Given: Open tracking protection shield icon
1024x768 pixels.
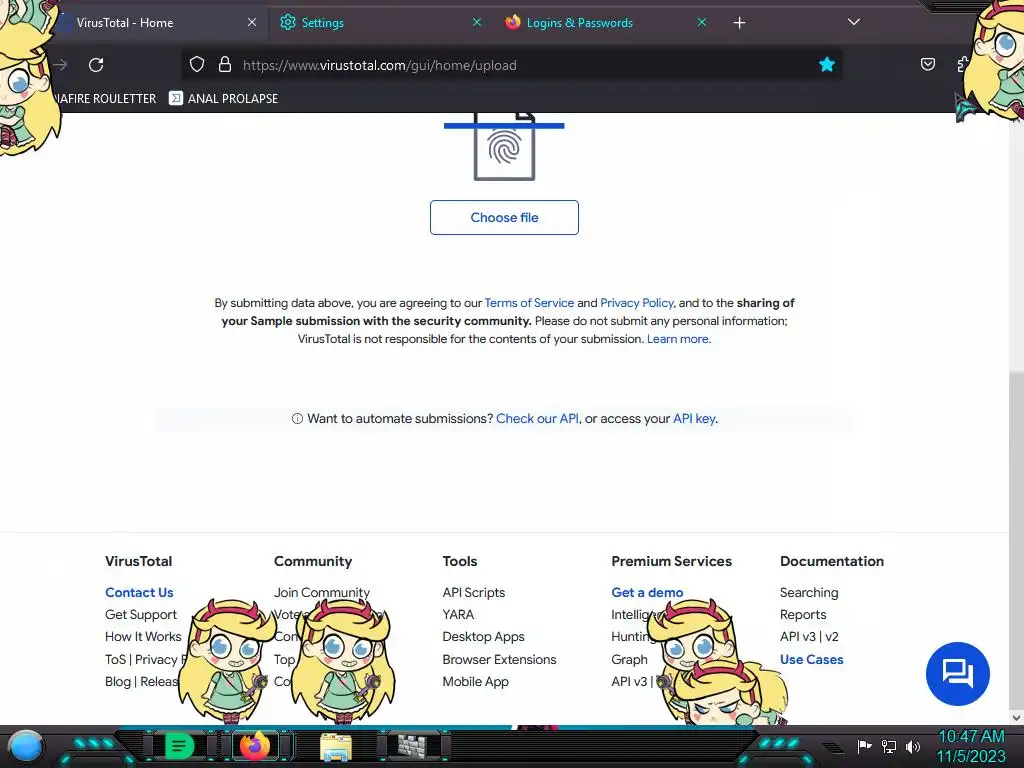Looking at the screenshot, I should pyautogui.click(x=197, y=65).
